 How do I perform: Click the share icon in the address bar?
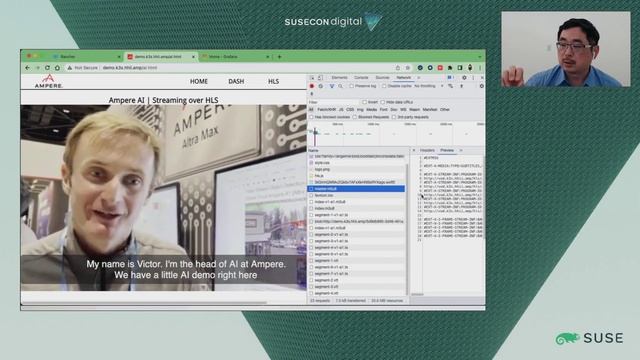tap(398, 68)
